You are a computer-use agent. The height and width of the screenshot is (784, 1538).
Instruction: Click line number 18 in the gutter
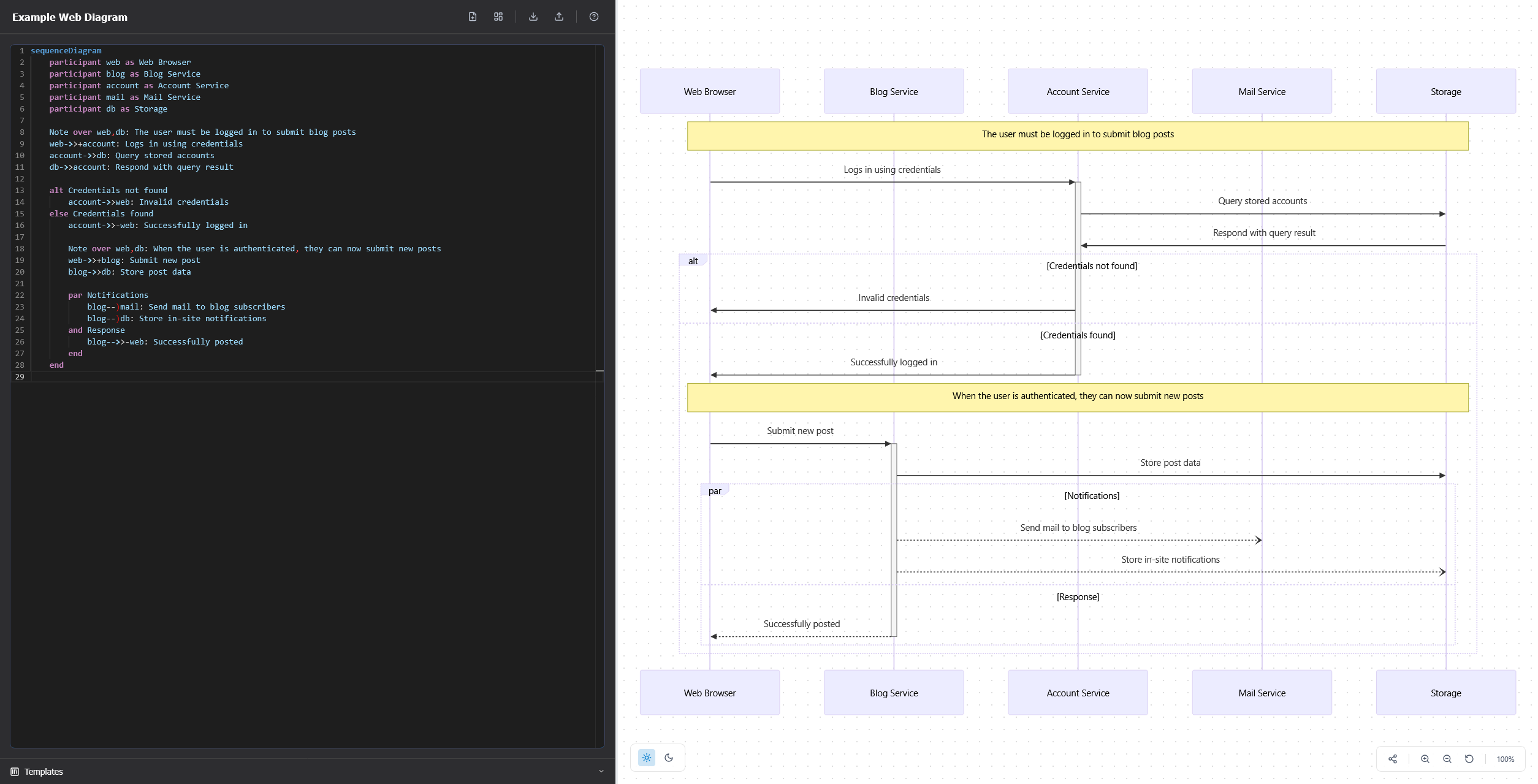tap(20, 249)
